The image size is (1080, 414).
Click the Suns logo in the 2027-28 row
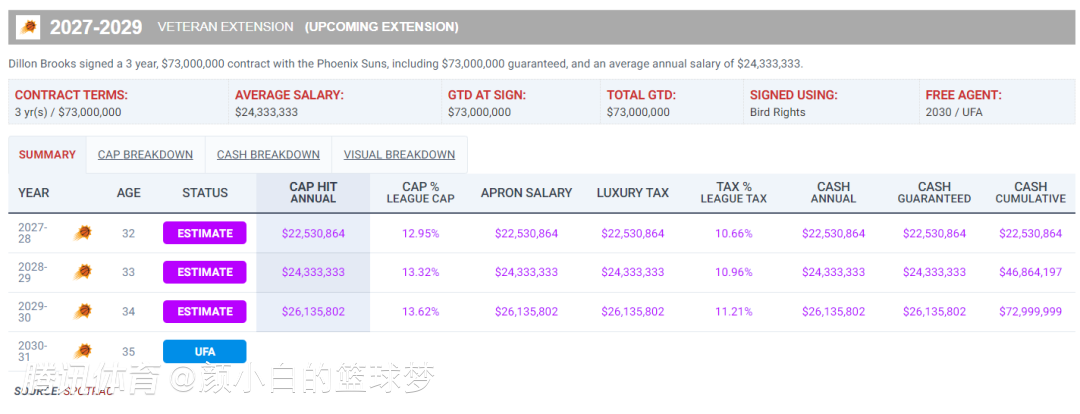click(82, 234)
